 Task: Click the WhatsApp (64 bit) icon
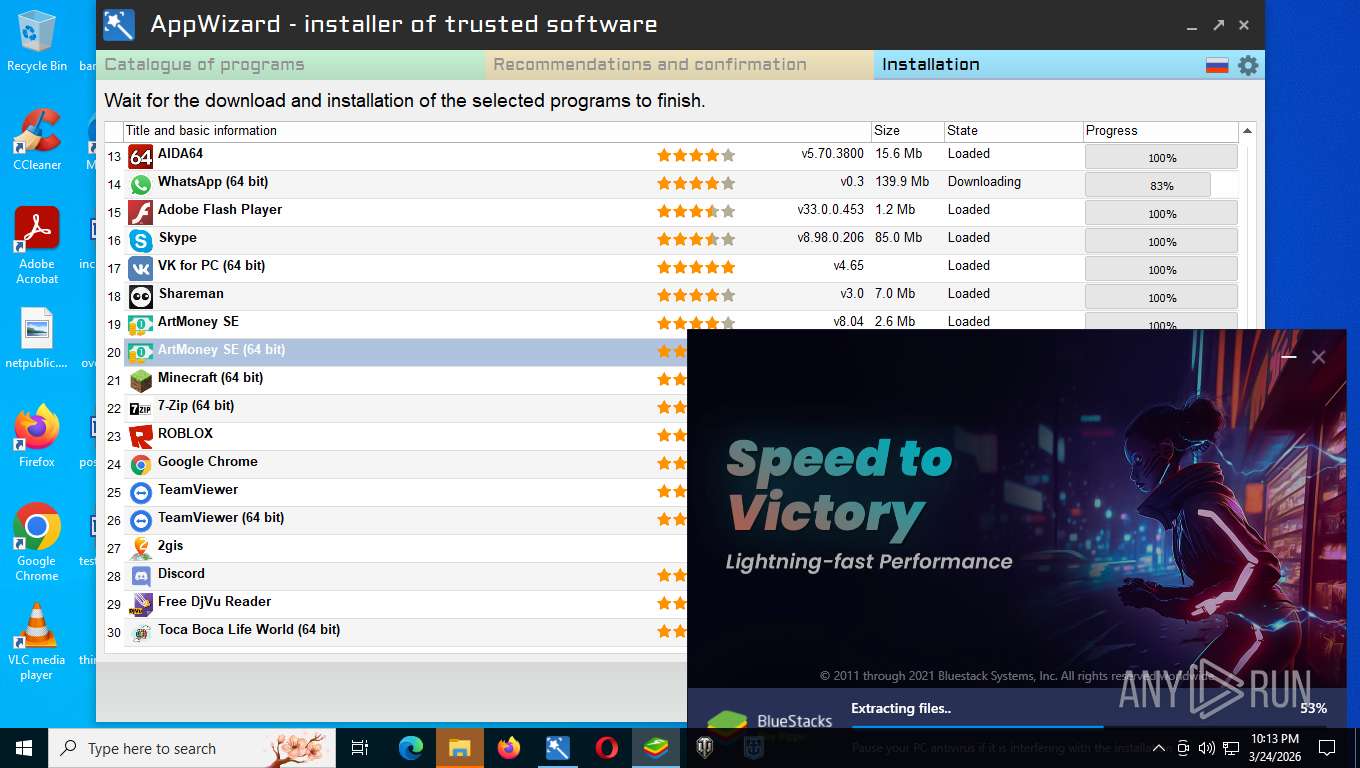coord(141,184)
